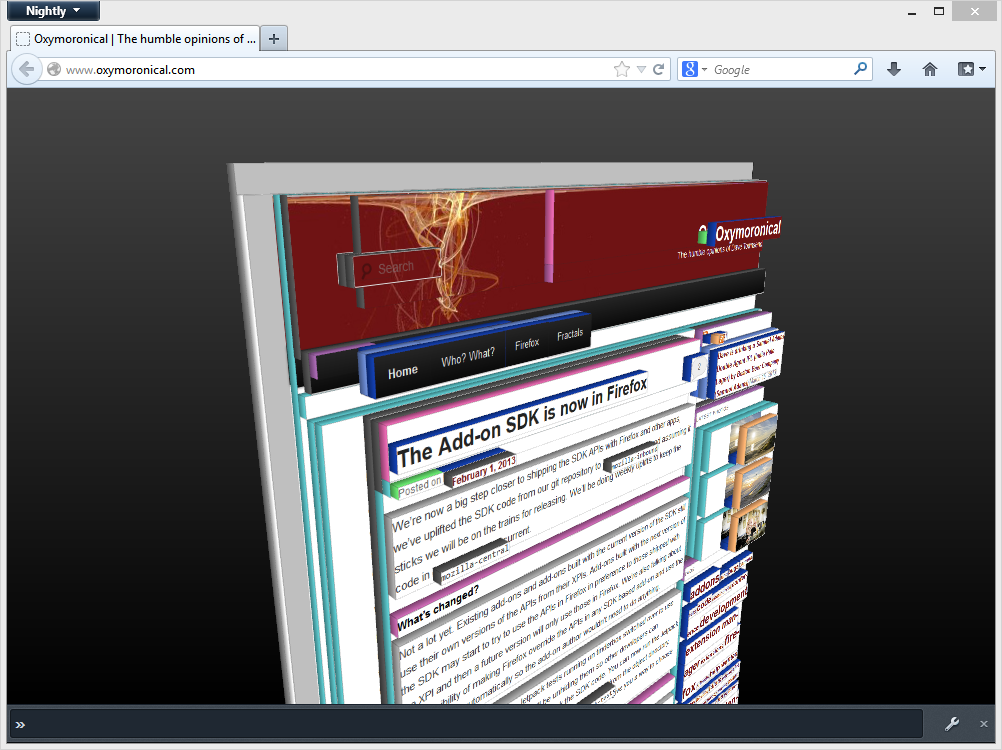Open the Fractals navigation link
Viewport: 1002px width, 750px height.
[570, 334]
